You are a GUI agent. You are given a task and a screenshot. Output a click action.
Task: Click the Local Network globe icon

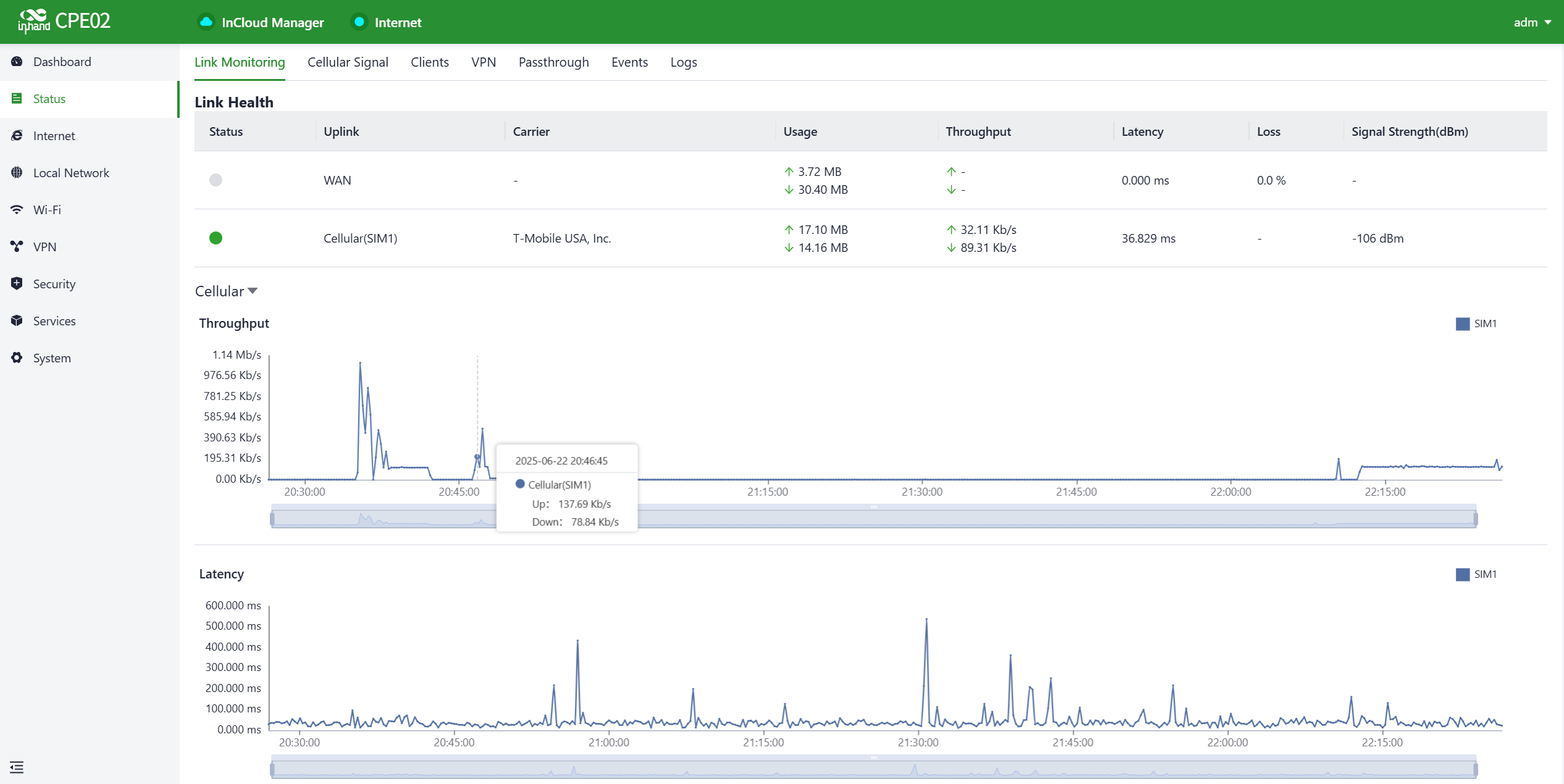tap(17, 173)
